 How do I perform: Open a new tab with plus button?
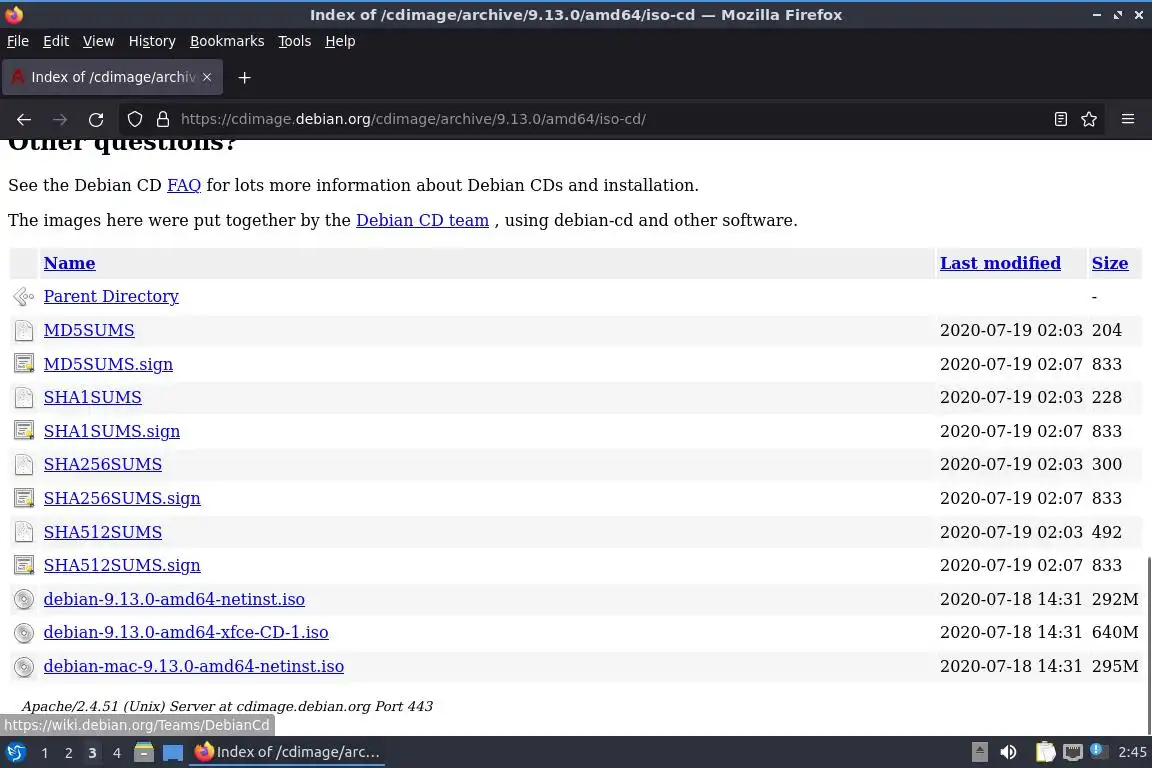pos(245,77)
